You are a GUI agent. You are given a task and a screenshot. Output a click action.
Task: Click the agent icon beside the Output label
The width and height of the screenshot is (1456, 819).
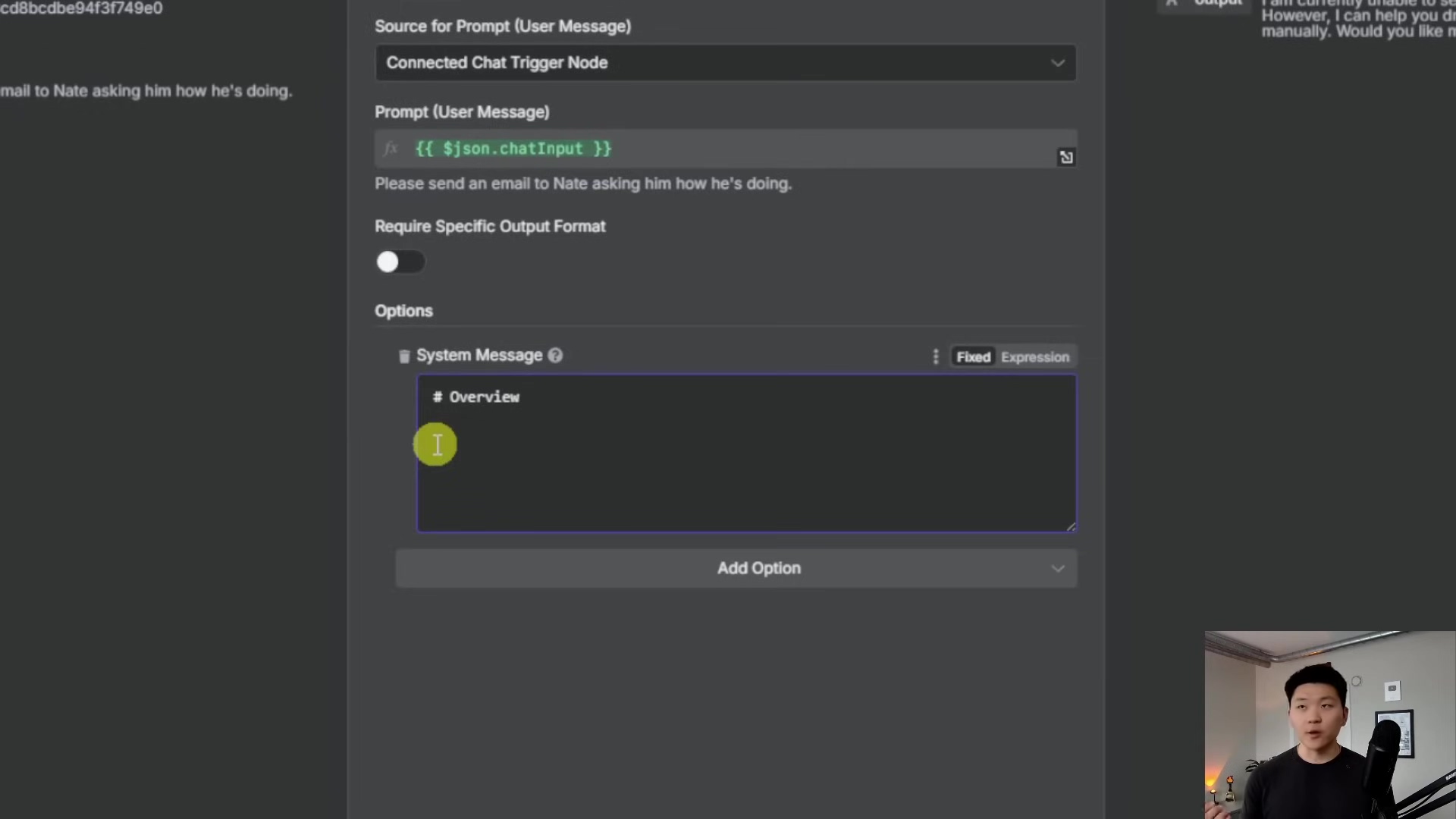(1171, 4)
